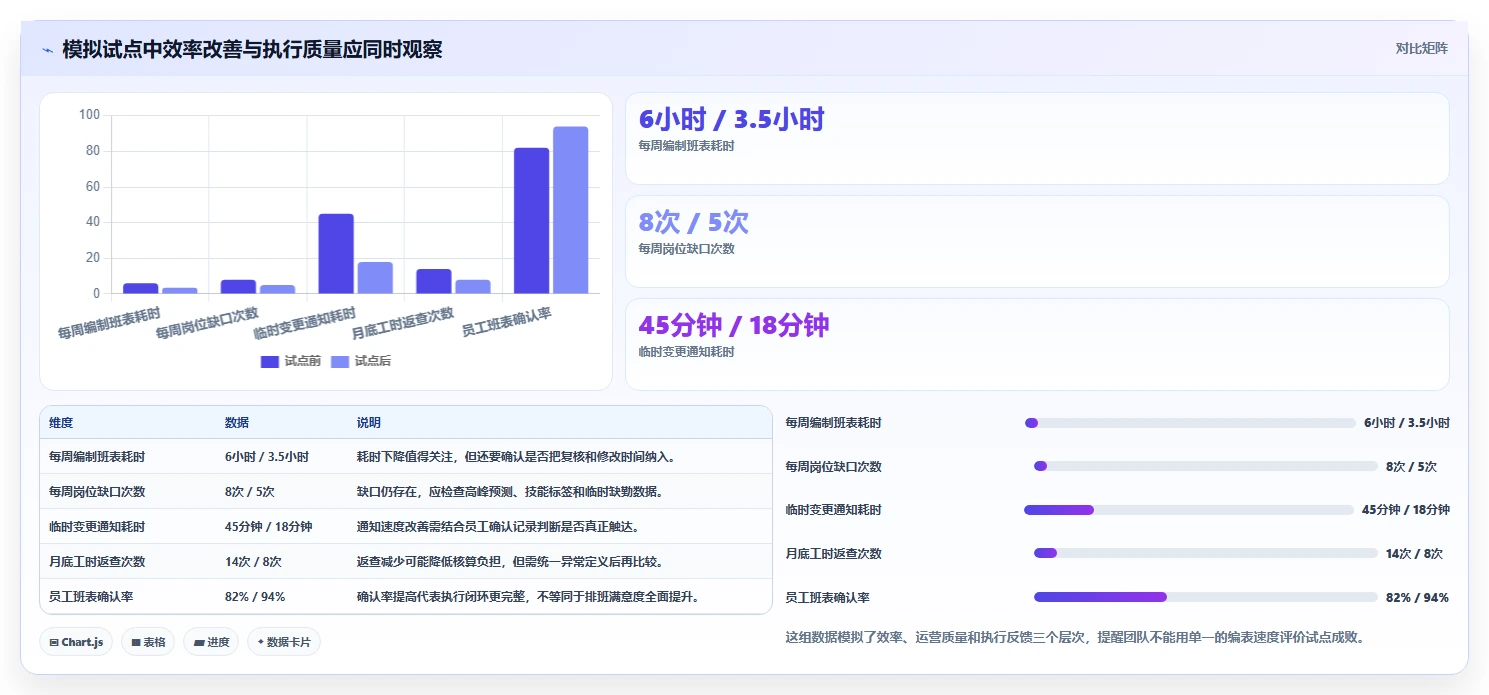
Task: Toggle the 试点前 legend entry
Action: [291, 361]
